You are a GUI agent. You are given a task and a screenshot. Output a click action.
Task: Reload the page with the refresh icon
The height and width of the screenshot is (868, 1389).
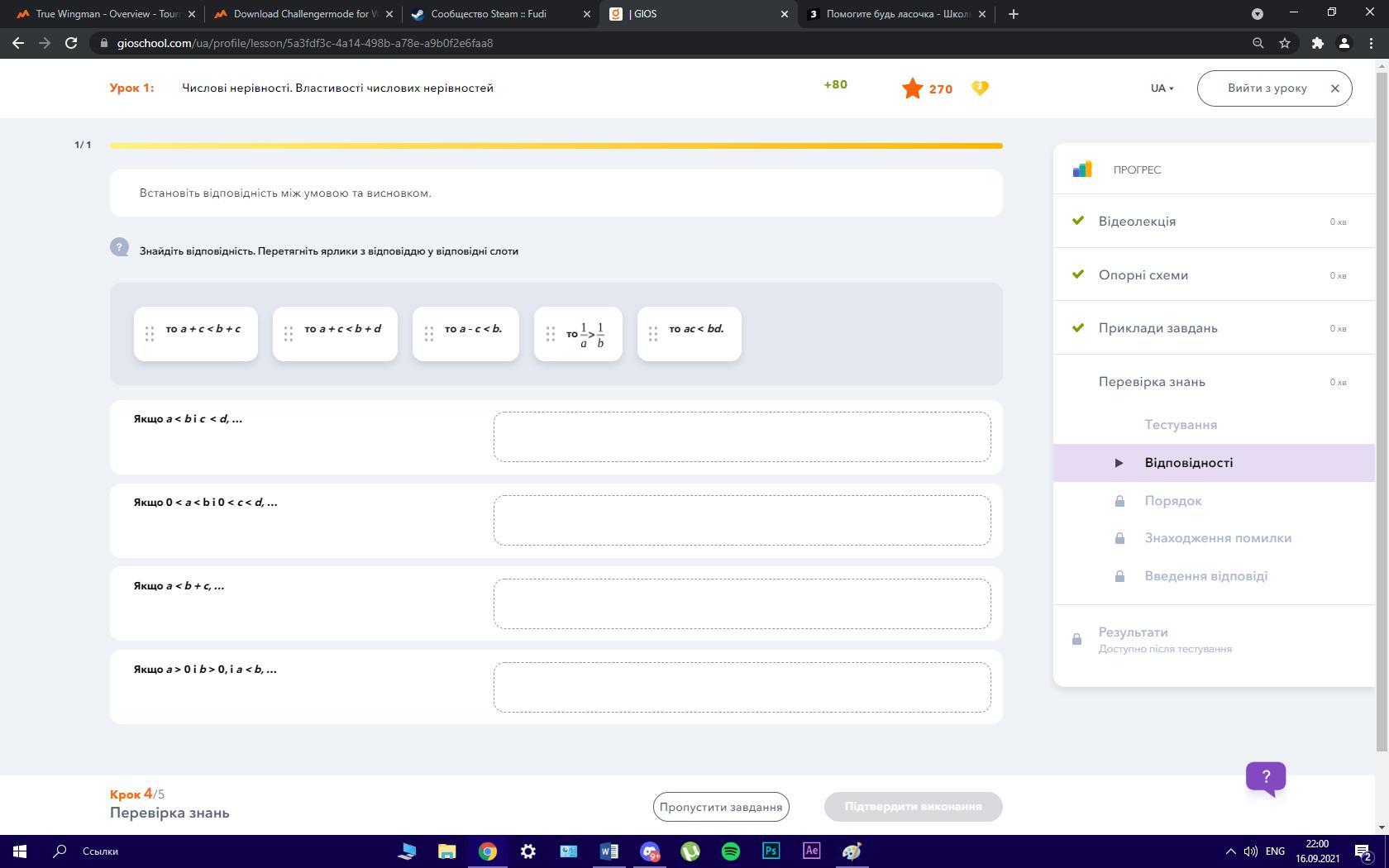[x=71, y=43]
